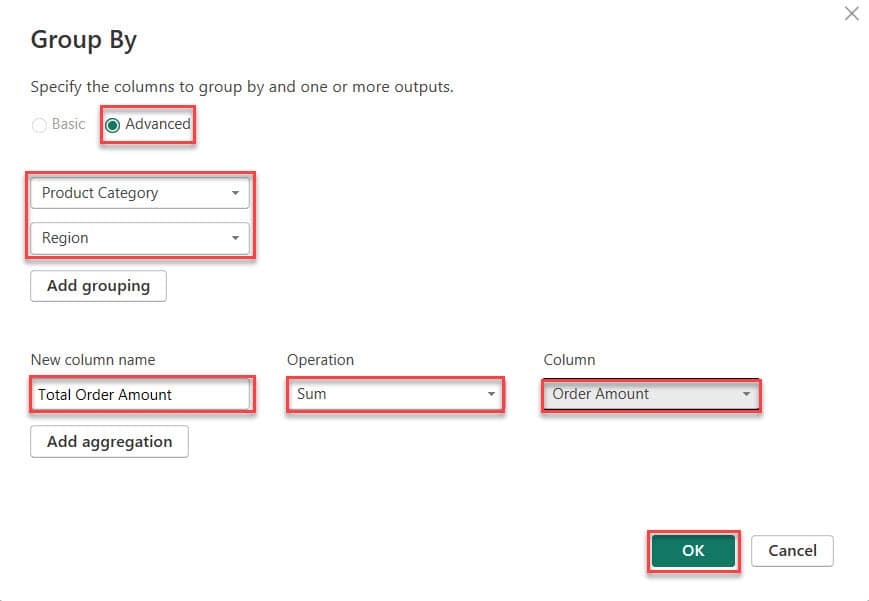Viewport: 869px width, 601px height.
Task: Click the Cancel button
Action: click(x=792, y=551)
